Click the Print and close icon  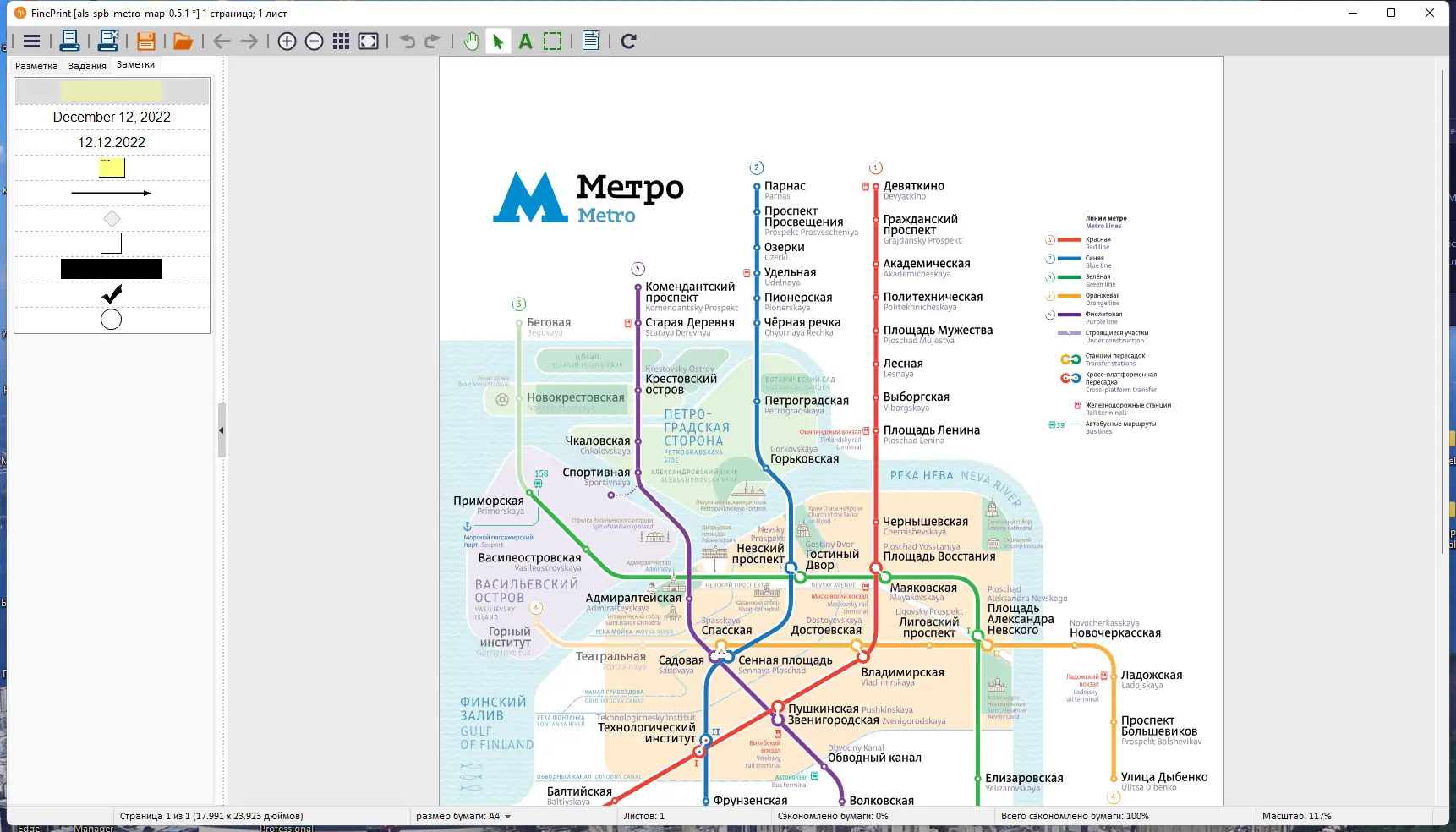point(108,41)
